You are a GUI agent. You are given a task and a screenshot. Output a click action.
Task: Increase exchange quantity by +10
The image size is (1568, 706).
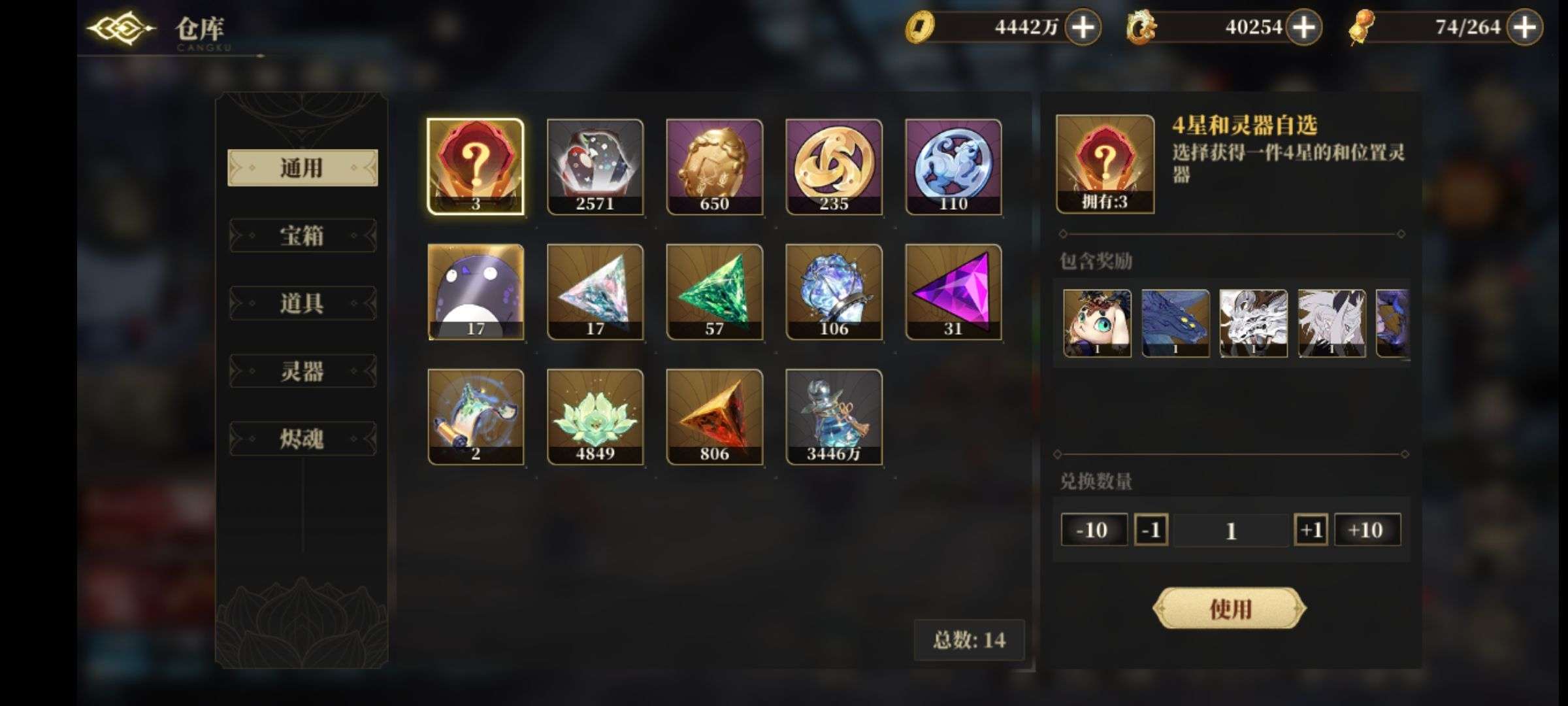1367,529
